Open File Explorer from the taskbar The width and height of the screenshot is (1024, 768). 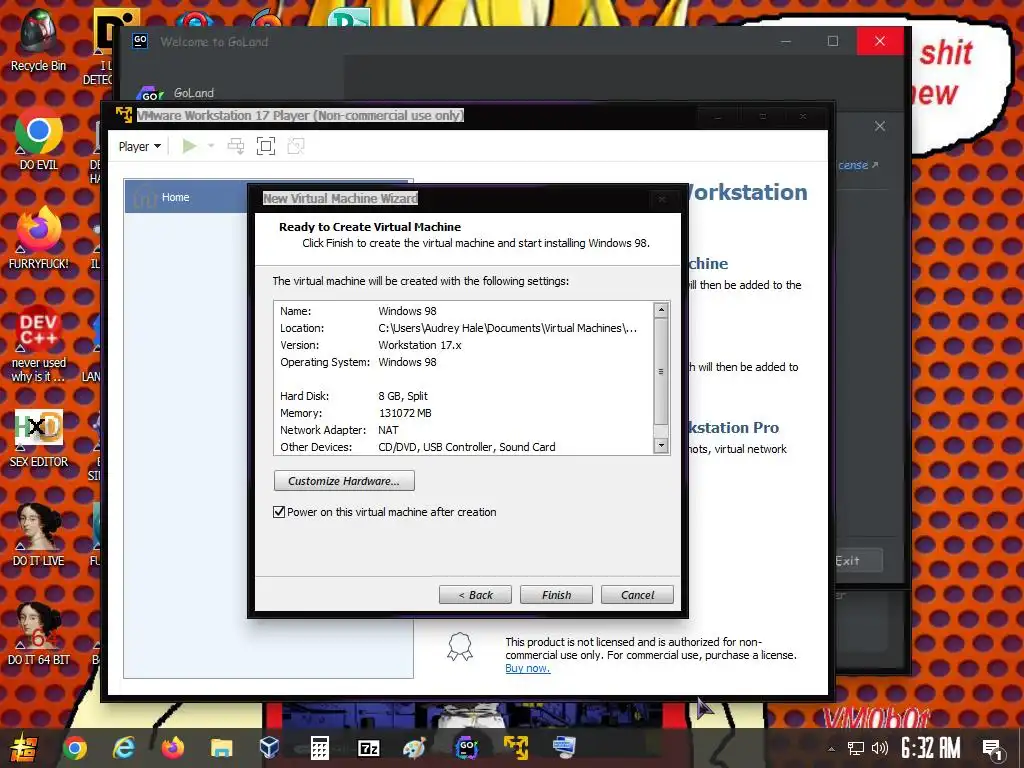(221, 748)
